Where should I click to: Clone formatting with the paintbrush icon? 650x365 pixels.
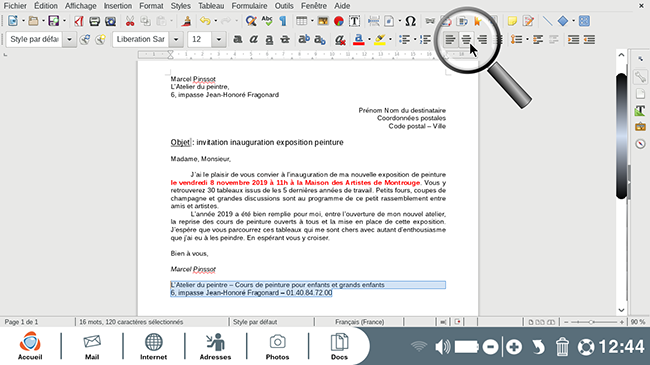click(x=187, y=21)
